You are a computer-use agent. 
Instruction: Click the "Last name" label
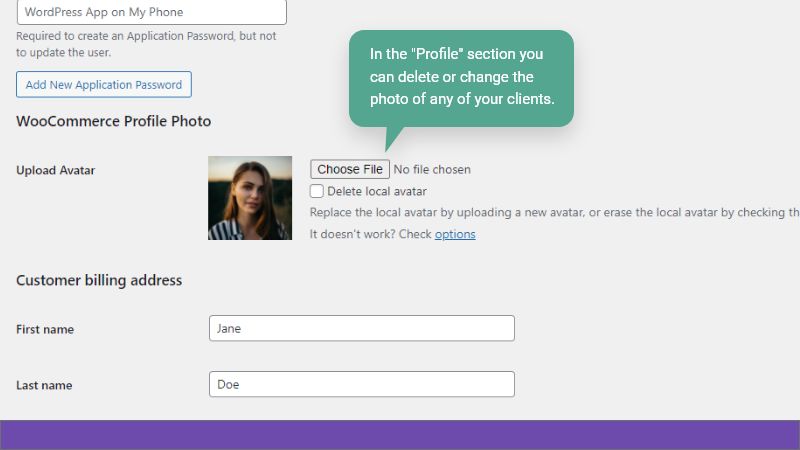pyautogui.click(x=44, y=385)
